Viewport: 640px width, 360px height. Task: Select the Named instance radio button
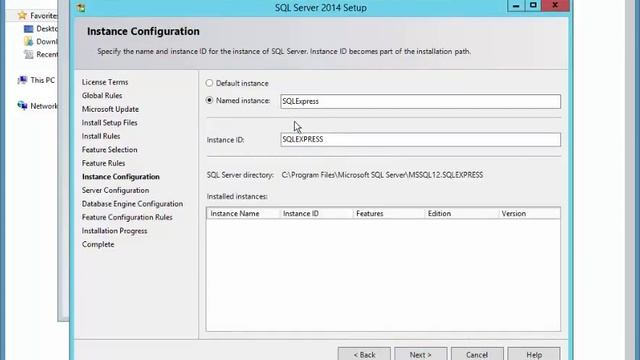coord(209,100)
